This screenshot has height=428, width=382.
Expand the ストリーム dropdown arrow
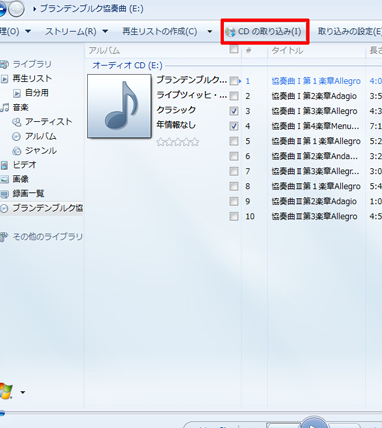click(x=105, y=31)
